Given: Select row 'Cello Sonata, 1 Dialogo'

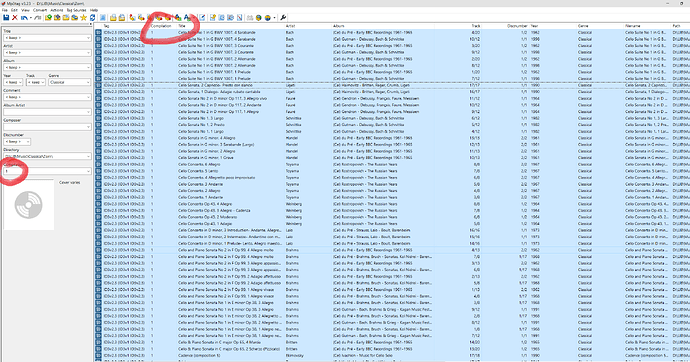Looking at the screenshot, I should 392,91.
